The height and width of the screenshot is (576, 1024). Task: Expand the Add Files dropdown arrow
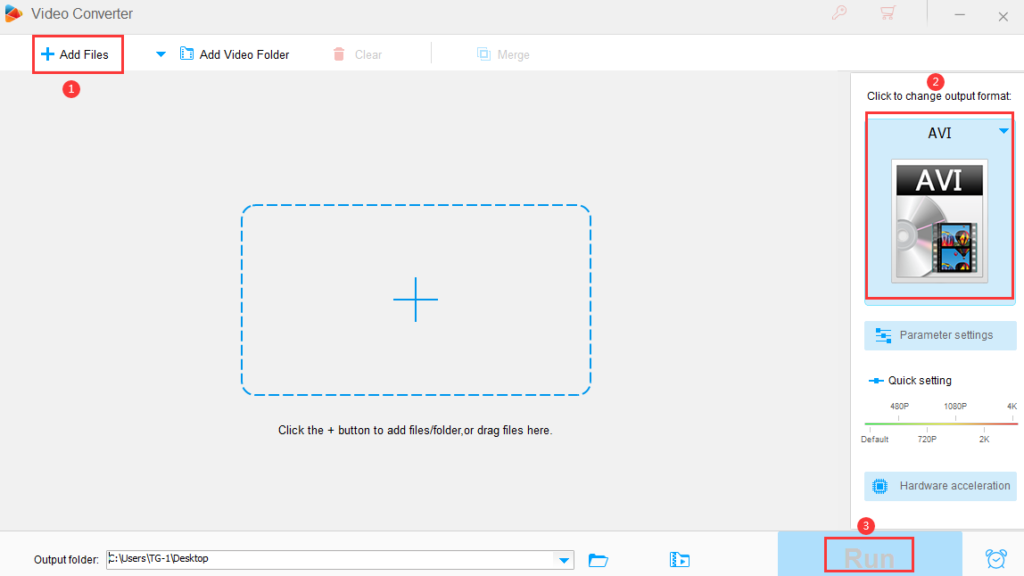point(161,55)
